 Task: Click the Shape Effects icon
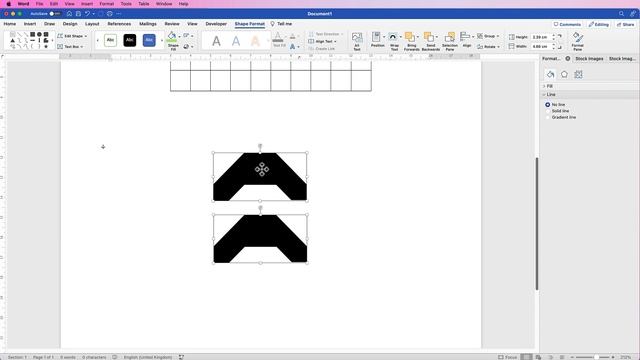pyautogui.click(x=187, y=47)
